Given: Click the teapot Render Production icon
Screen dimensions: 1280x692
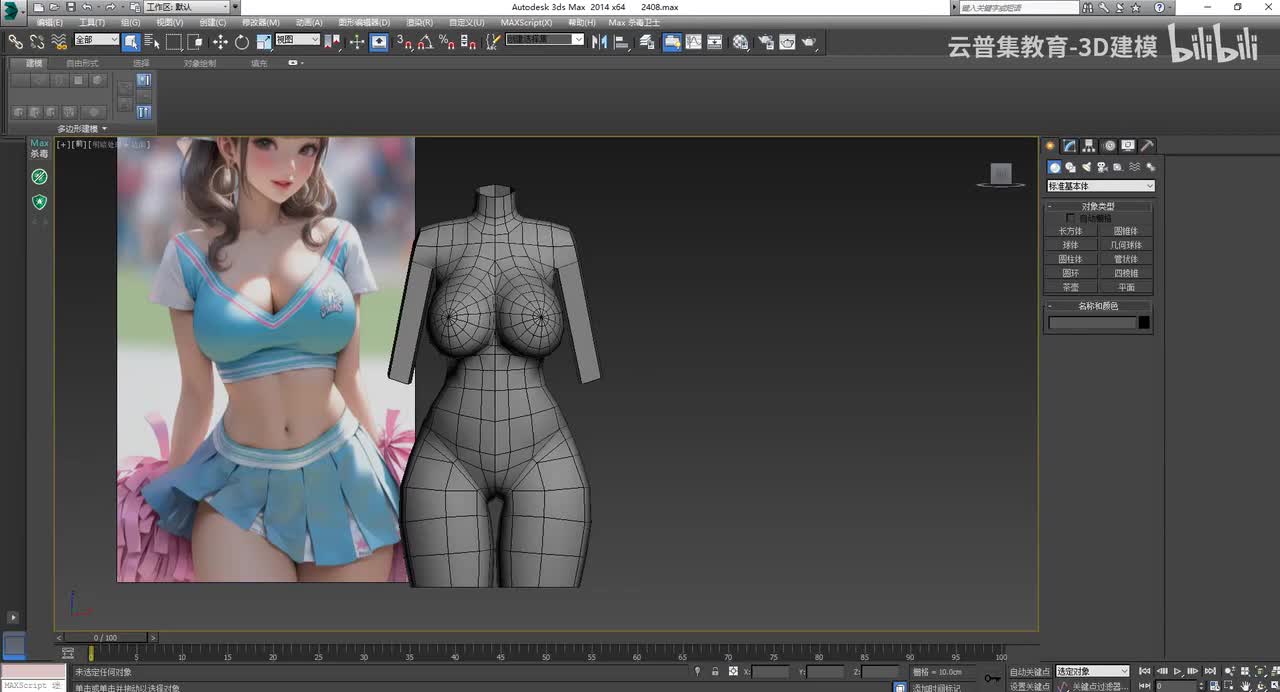Looking at the screenshot, I should point(808,42).
